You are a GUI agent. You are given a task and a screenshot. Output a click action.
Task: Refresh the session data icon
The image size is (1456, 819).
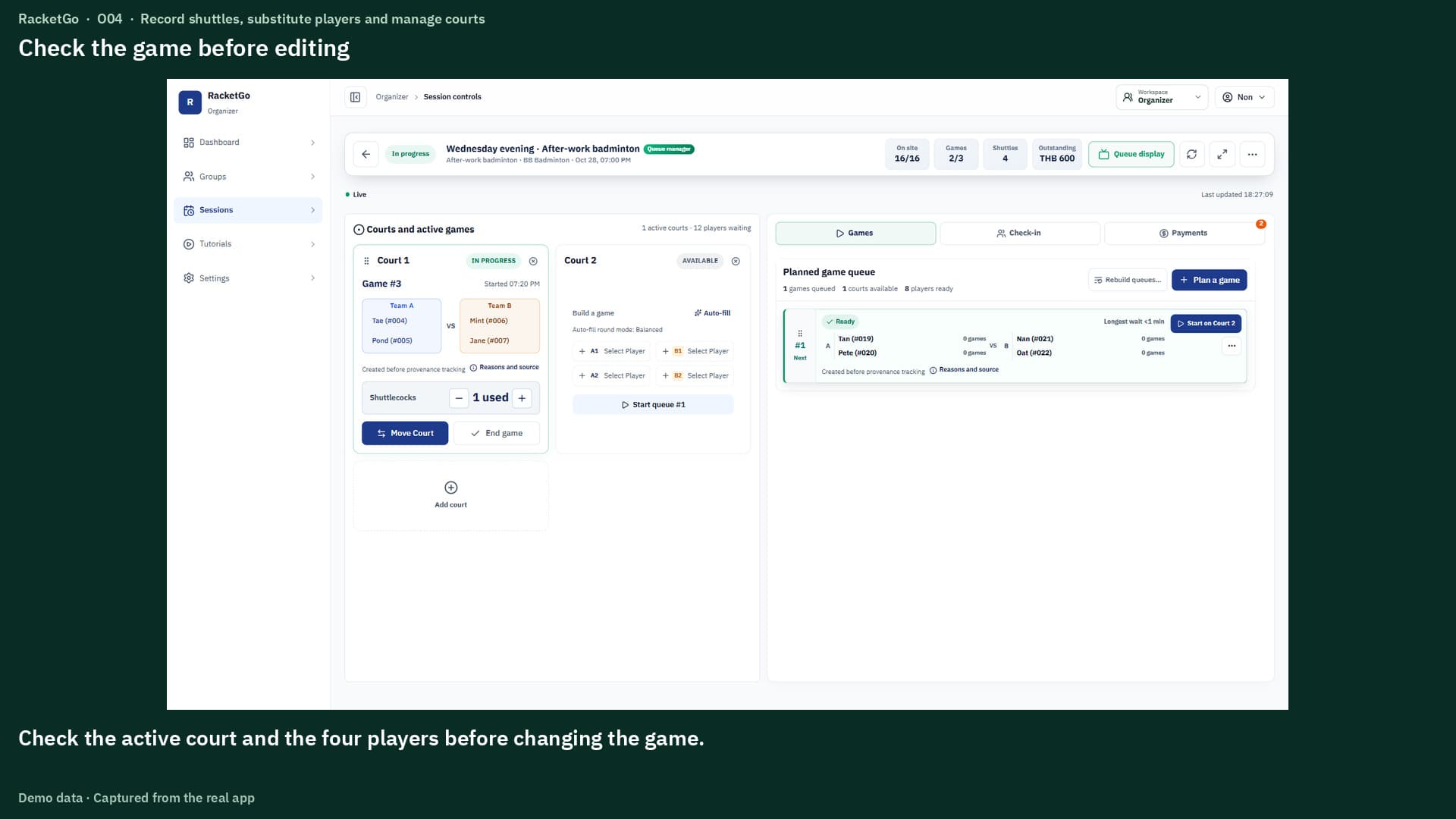click(x=1191, y=154)
